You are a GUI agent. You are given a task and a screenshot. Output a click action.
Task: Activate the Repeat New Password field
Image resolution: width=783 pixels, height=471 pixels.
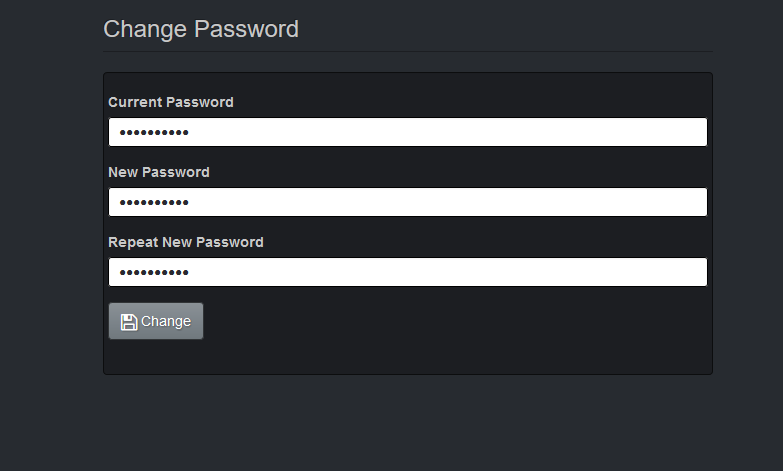point(407,272)
